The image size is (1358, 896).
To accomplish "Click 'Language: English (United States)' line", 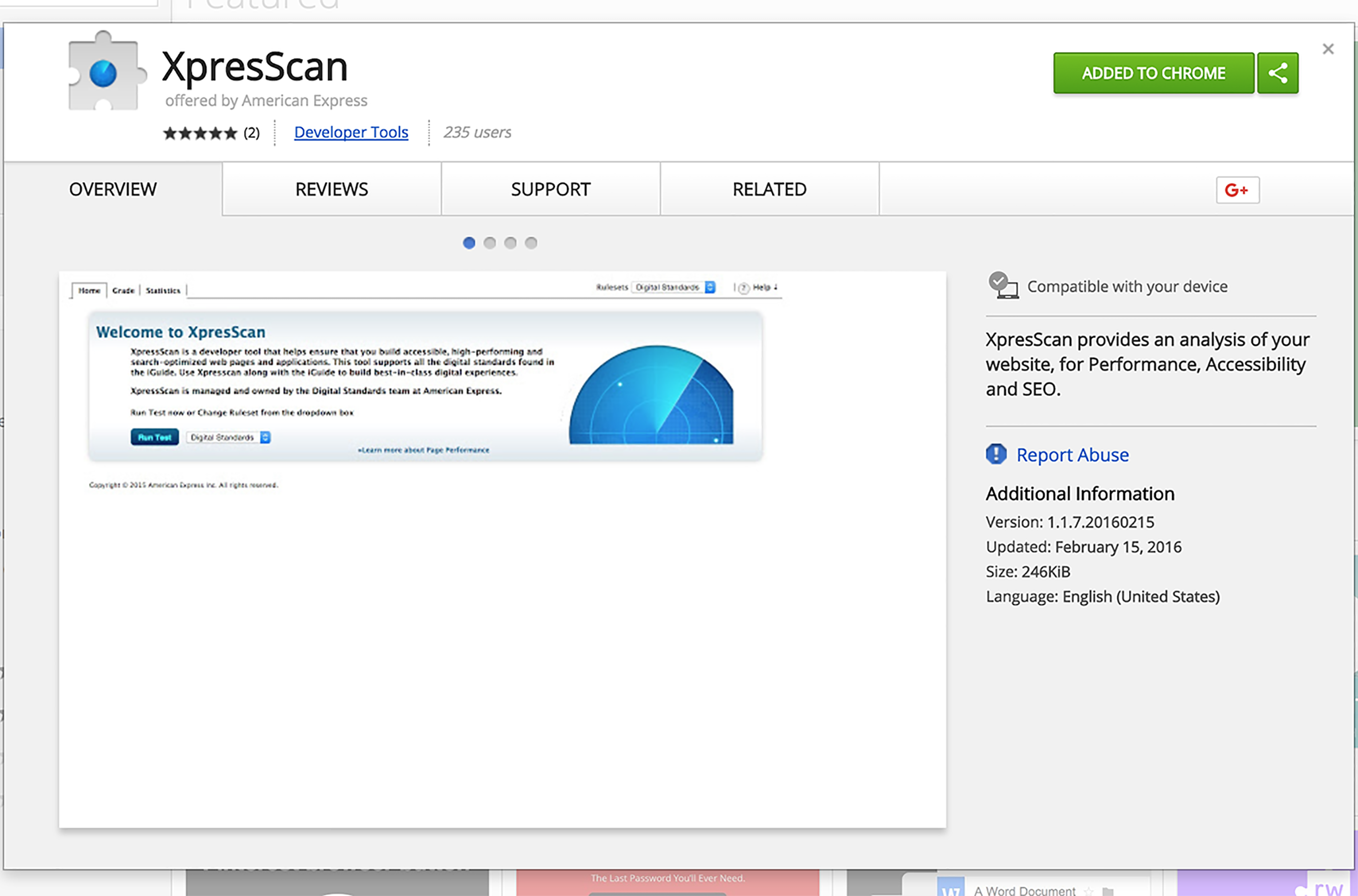I will [x=1102, y=596].
